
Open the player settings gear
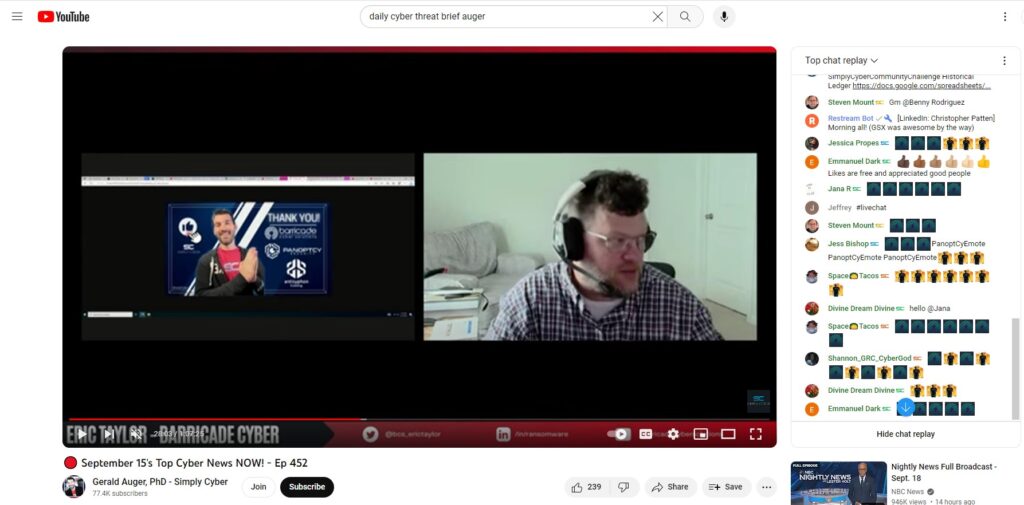673,434
